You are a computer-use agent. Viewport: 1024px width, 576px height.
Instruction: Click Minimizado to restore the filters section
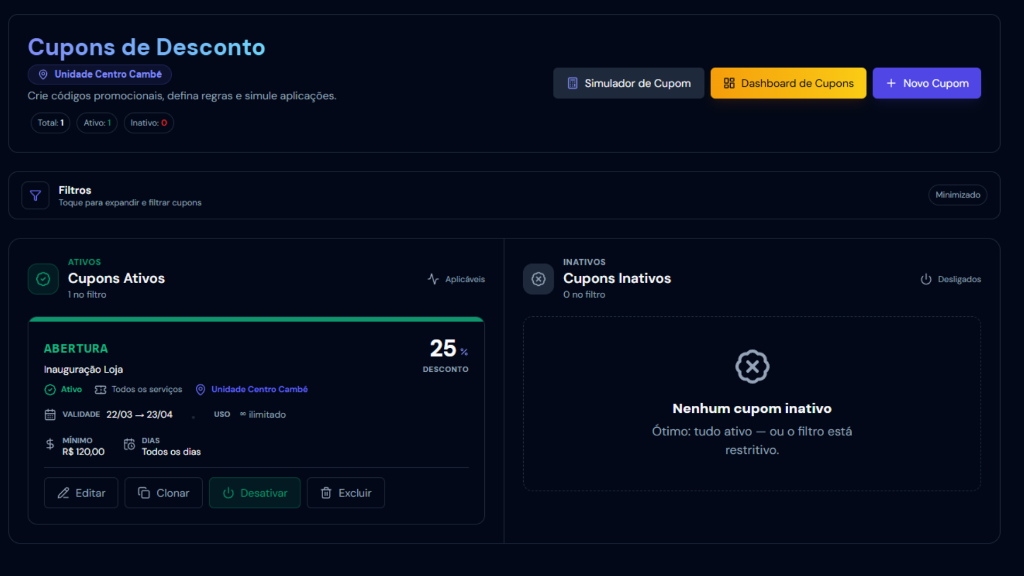(x=957, y=194)
